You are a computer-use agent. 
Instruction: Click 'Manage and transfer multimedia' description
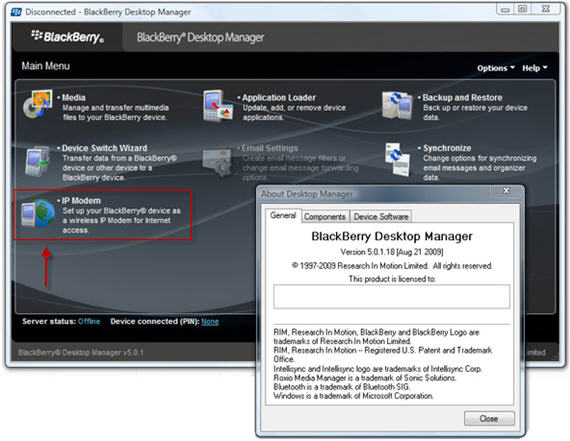coord(116,108)
